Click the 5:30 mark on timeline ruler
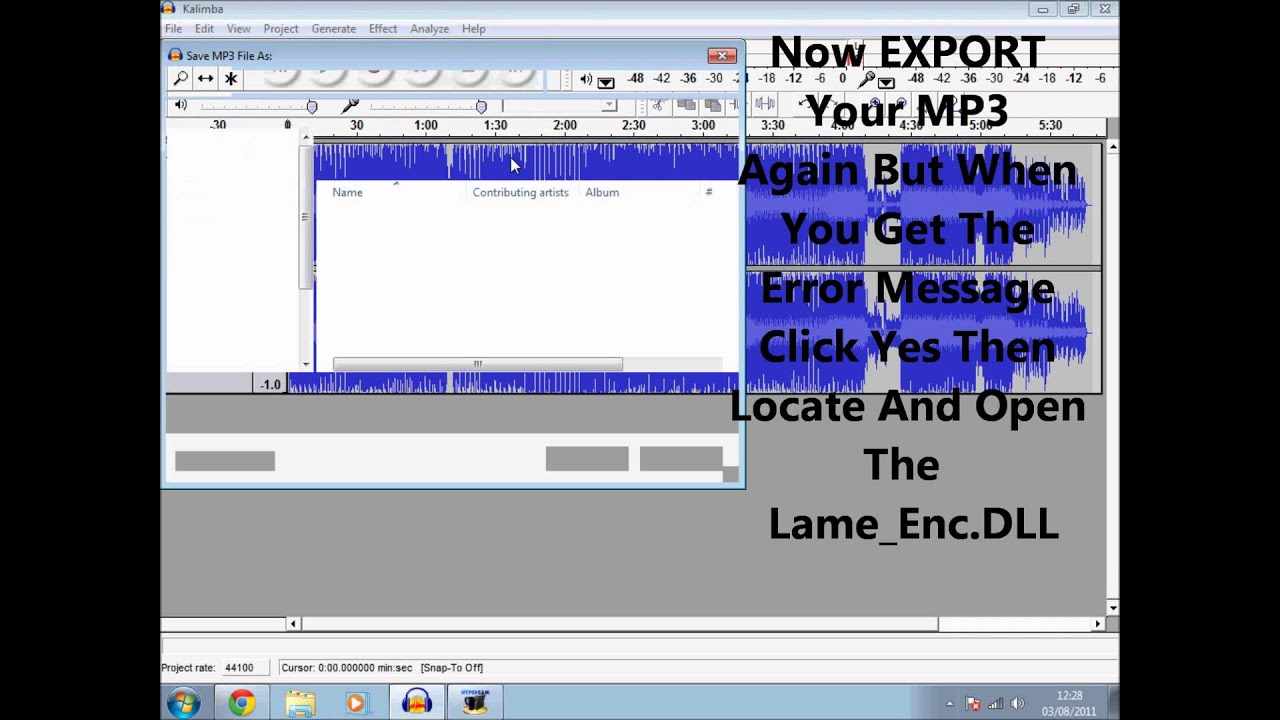Image resolution: width=1280 pixels, height=720 pixels. click(1050, 125)
